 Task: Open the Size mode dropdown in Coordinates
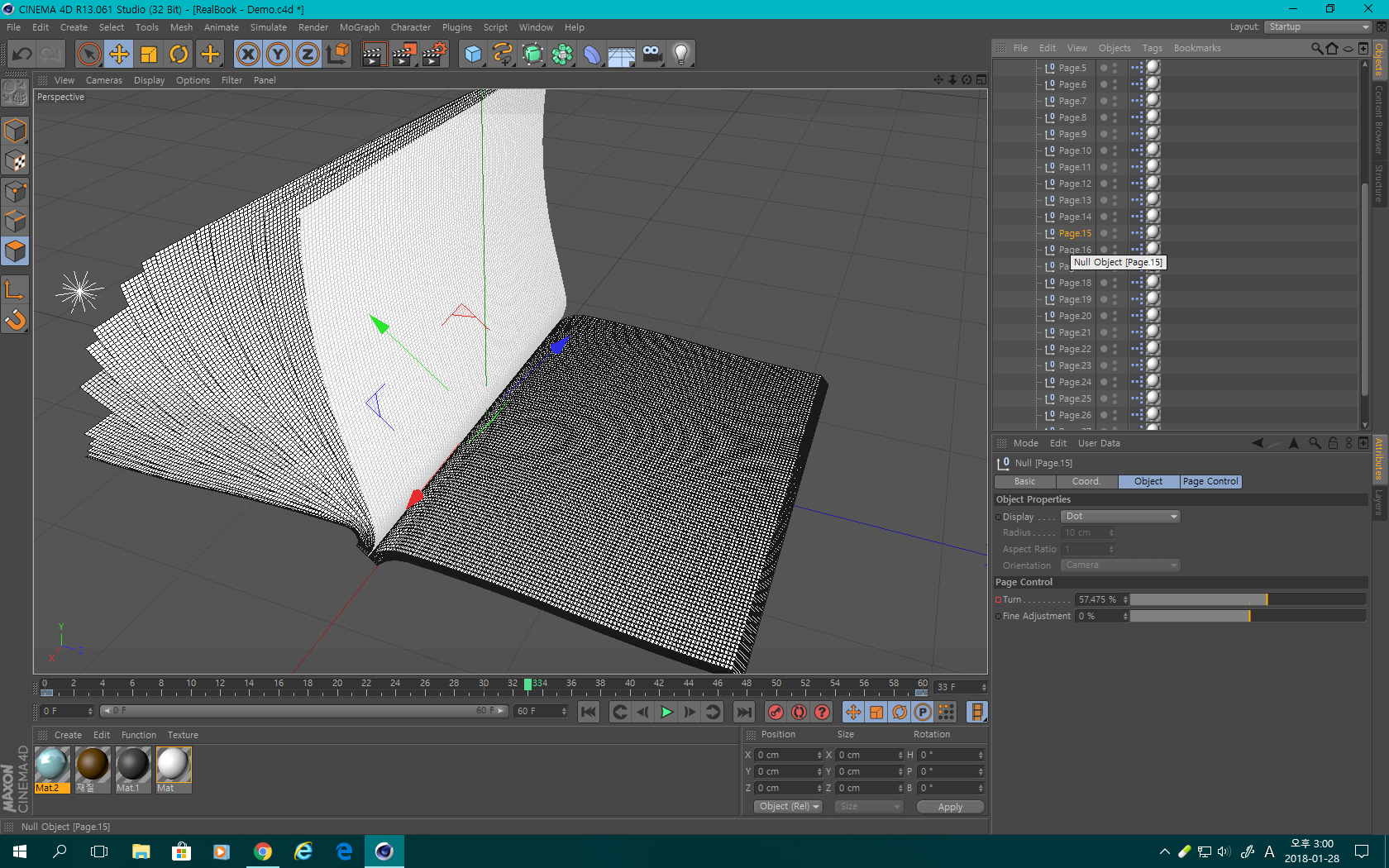point(868,807)
